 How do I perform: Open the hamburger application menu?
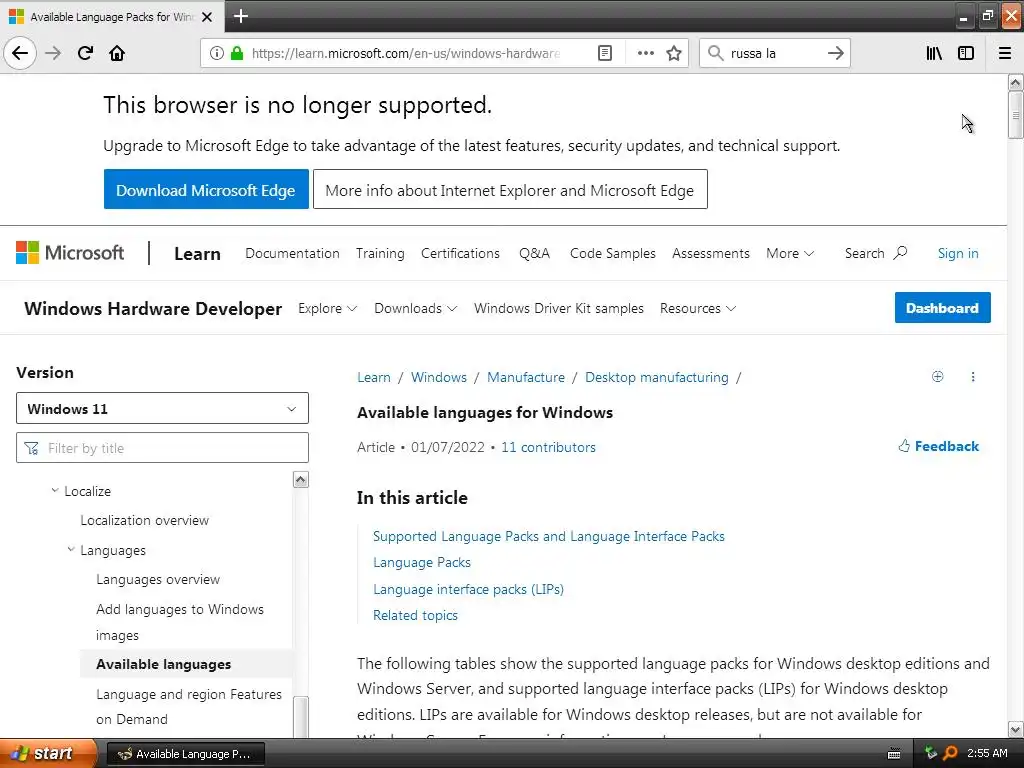coord(1005,53)
